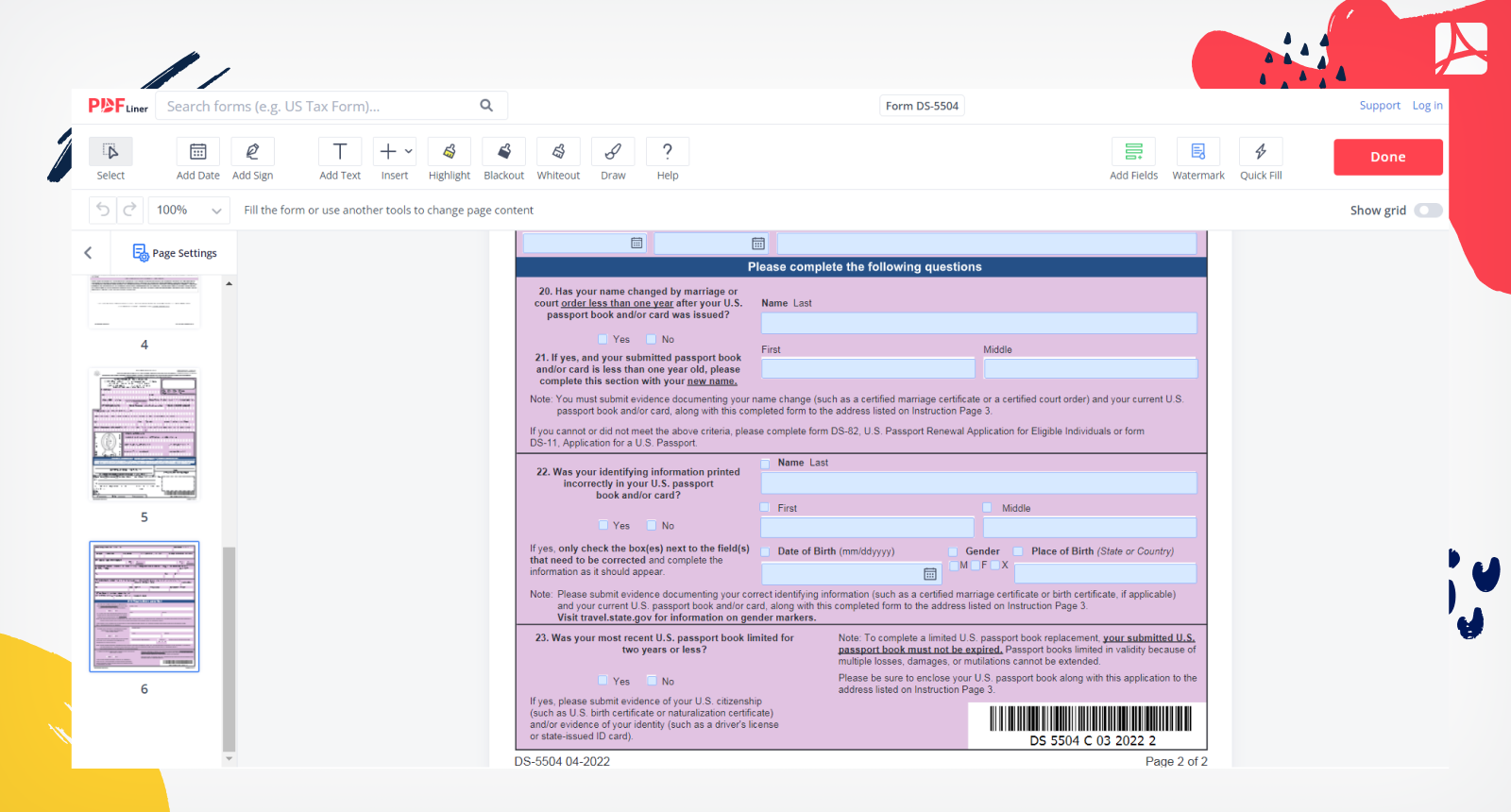Check Yes for question 22

tap(603, 525)
